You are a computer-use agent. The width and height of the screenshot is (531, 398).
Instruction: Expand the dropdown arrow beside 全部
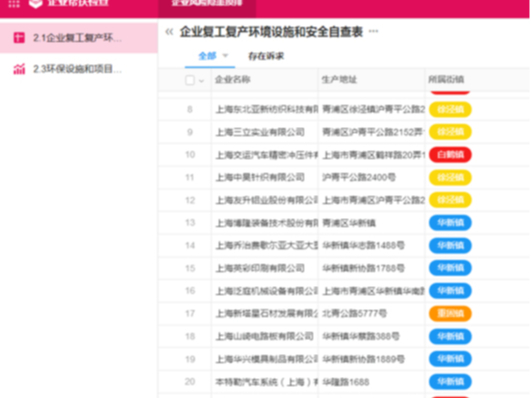tap(226, 55)
